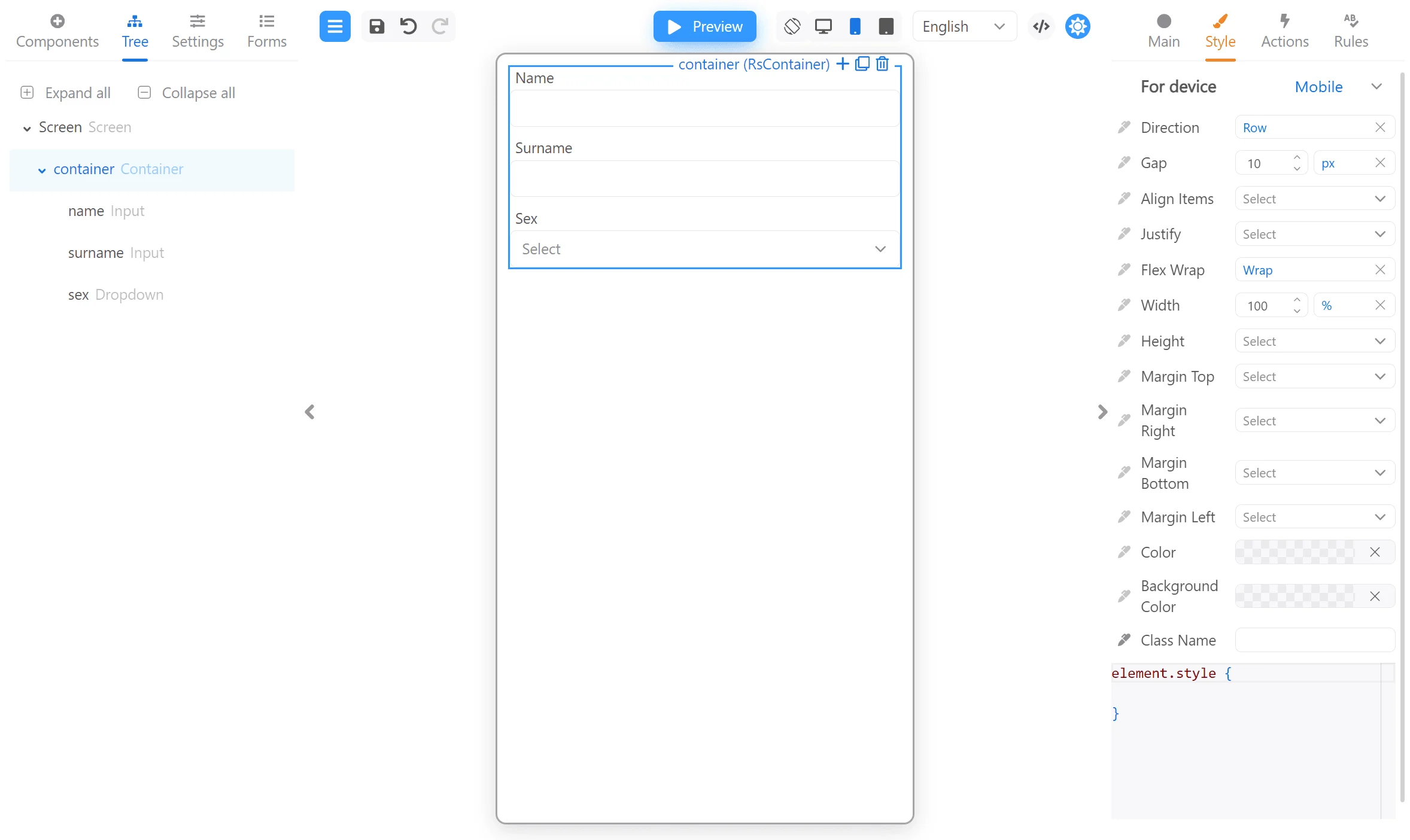Screen dimensions: 1410x840
Task: Clear the Gap px unit
Action: [x=1380, y=163]
